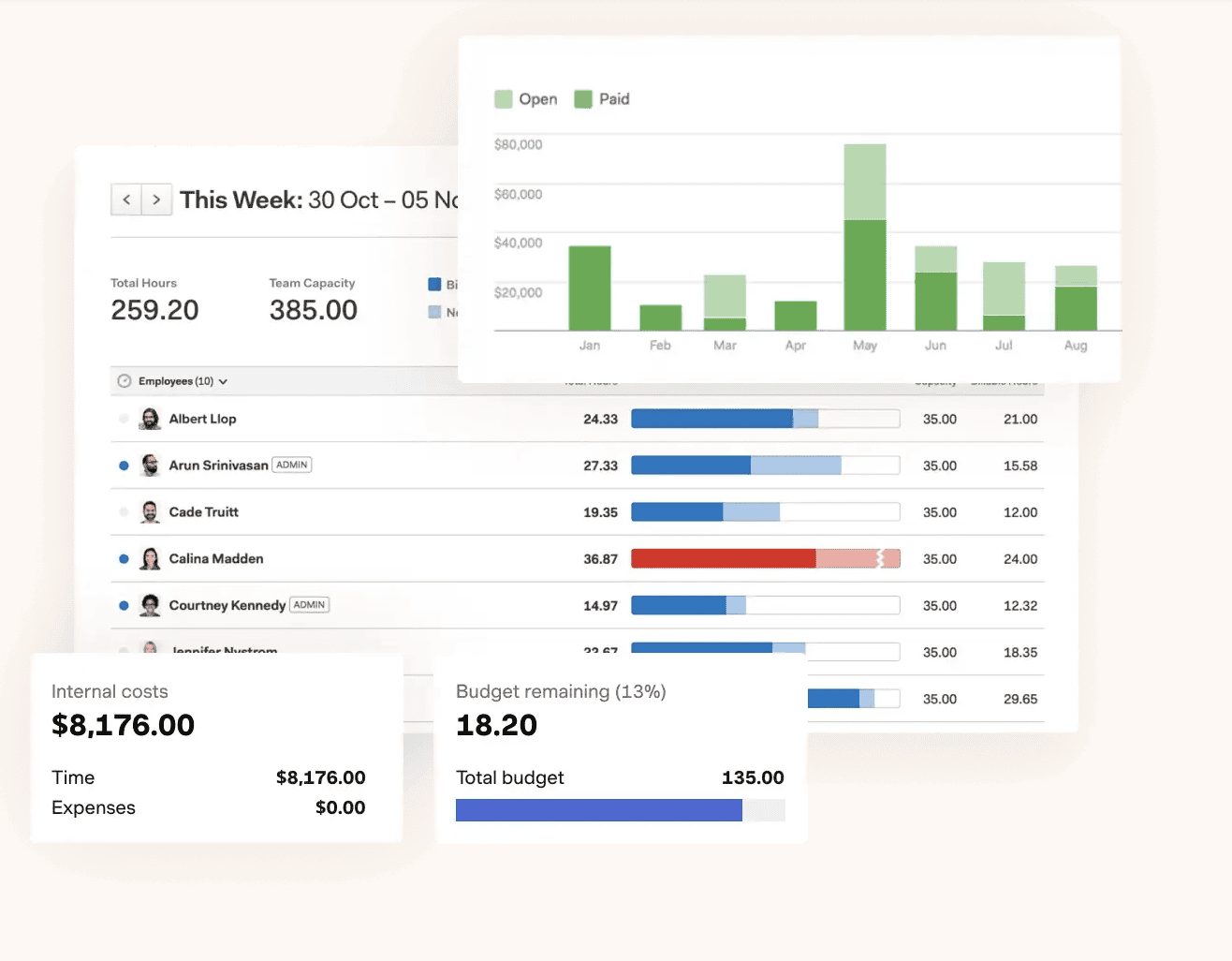Advance to next week using right arrow
This screenshot has width=1232, height=961.
click(x=156, y=200)
